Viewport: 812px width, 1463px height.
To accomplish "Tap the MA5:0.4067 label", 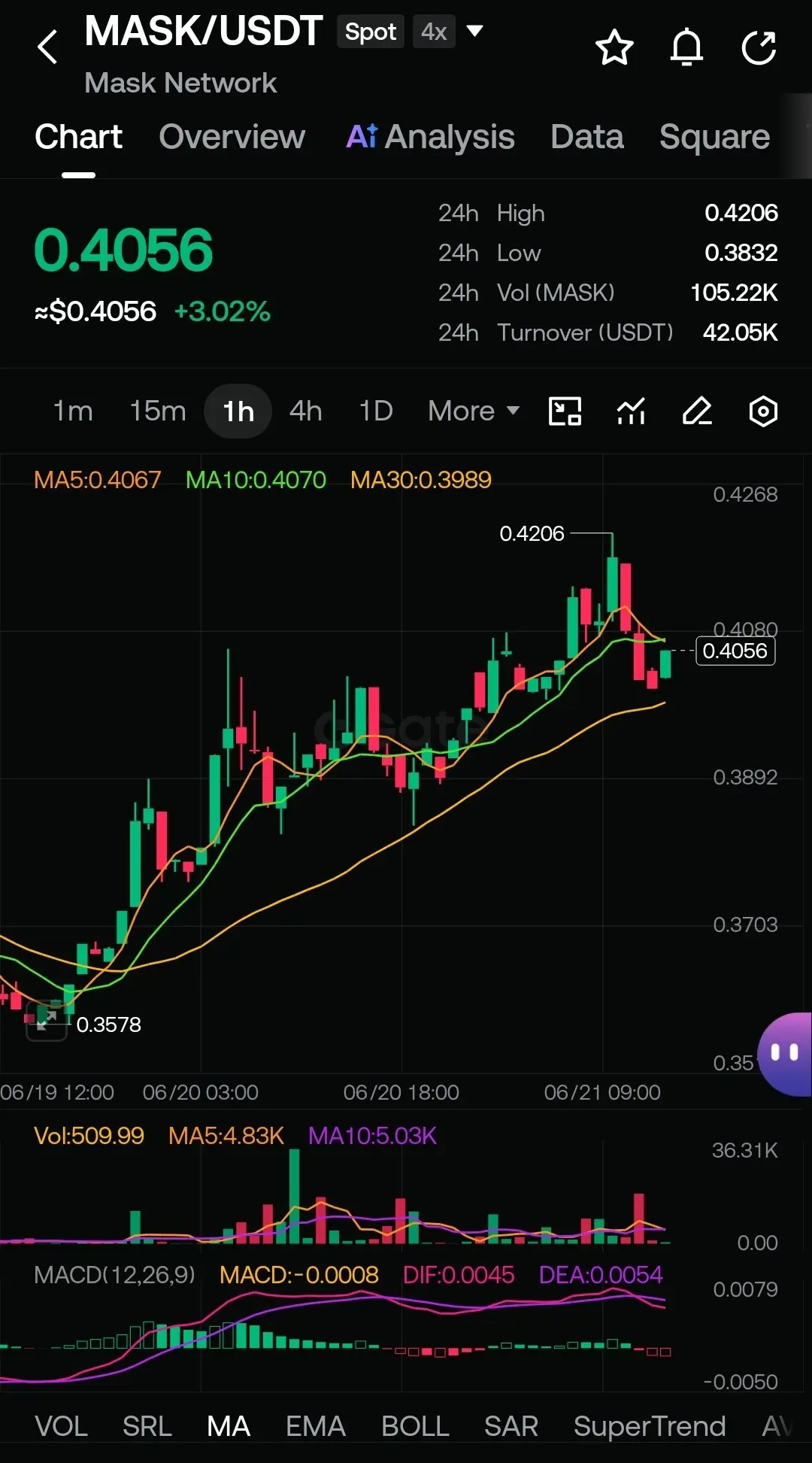I will point(98,480).
